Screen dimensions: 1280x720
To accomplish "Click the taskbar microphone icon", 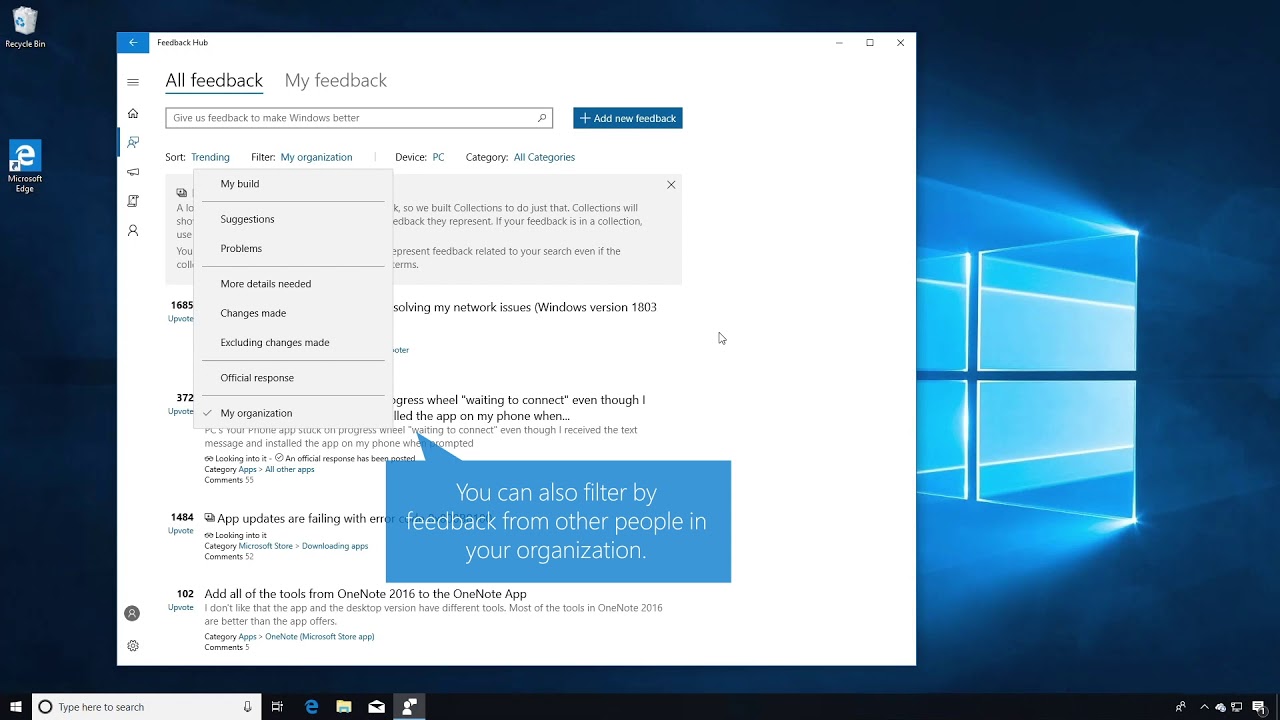I will tap(248, 707).
